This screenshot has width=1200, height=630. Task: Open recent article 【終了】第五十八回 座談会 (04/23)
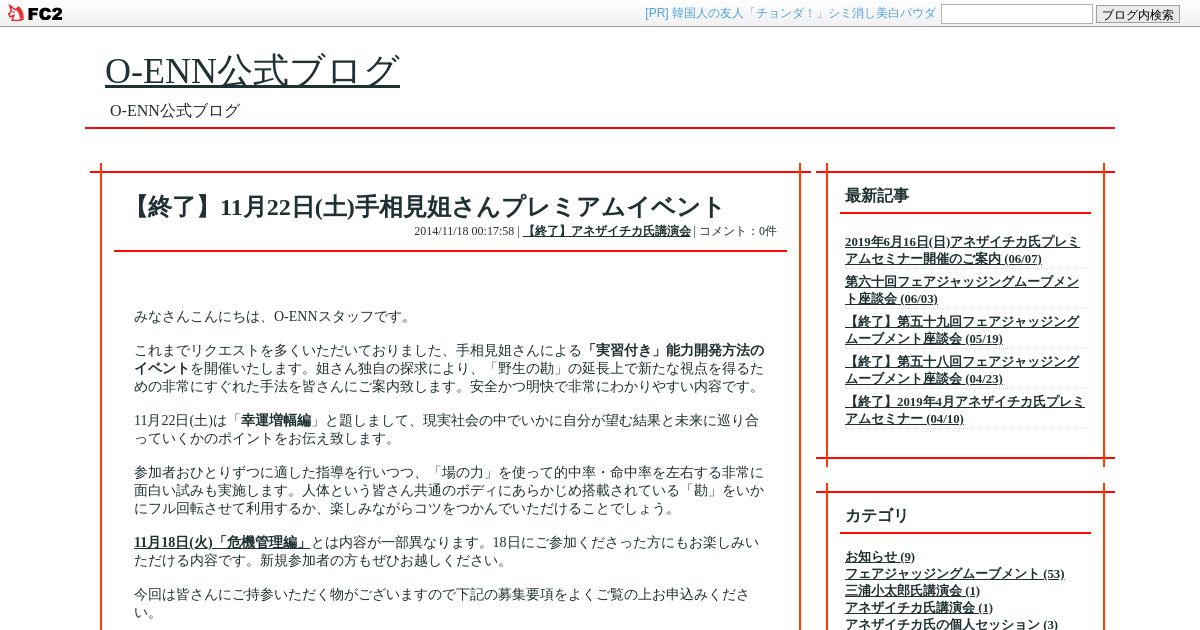(962, 370)
